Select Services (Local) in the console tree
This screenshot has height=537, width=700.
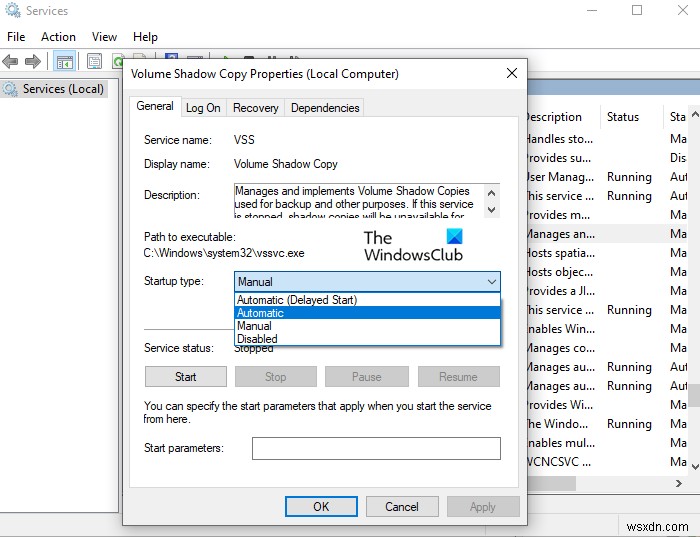point(62,89)
